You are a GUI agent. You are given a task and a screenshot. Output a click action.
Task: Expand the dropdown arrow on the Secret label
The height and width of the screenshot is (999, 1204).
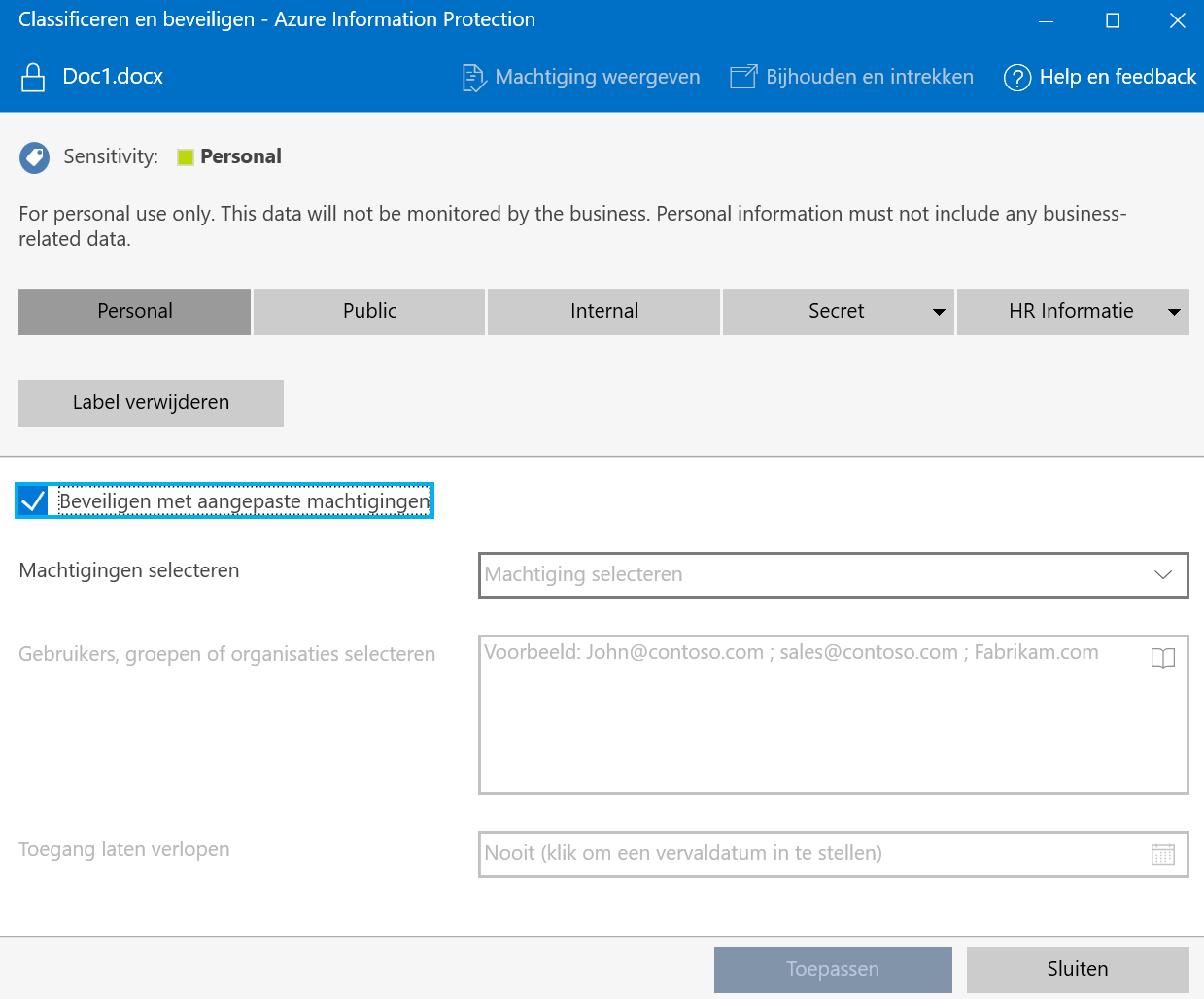[x=938, y=312]
